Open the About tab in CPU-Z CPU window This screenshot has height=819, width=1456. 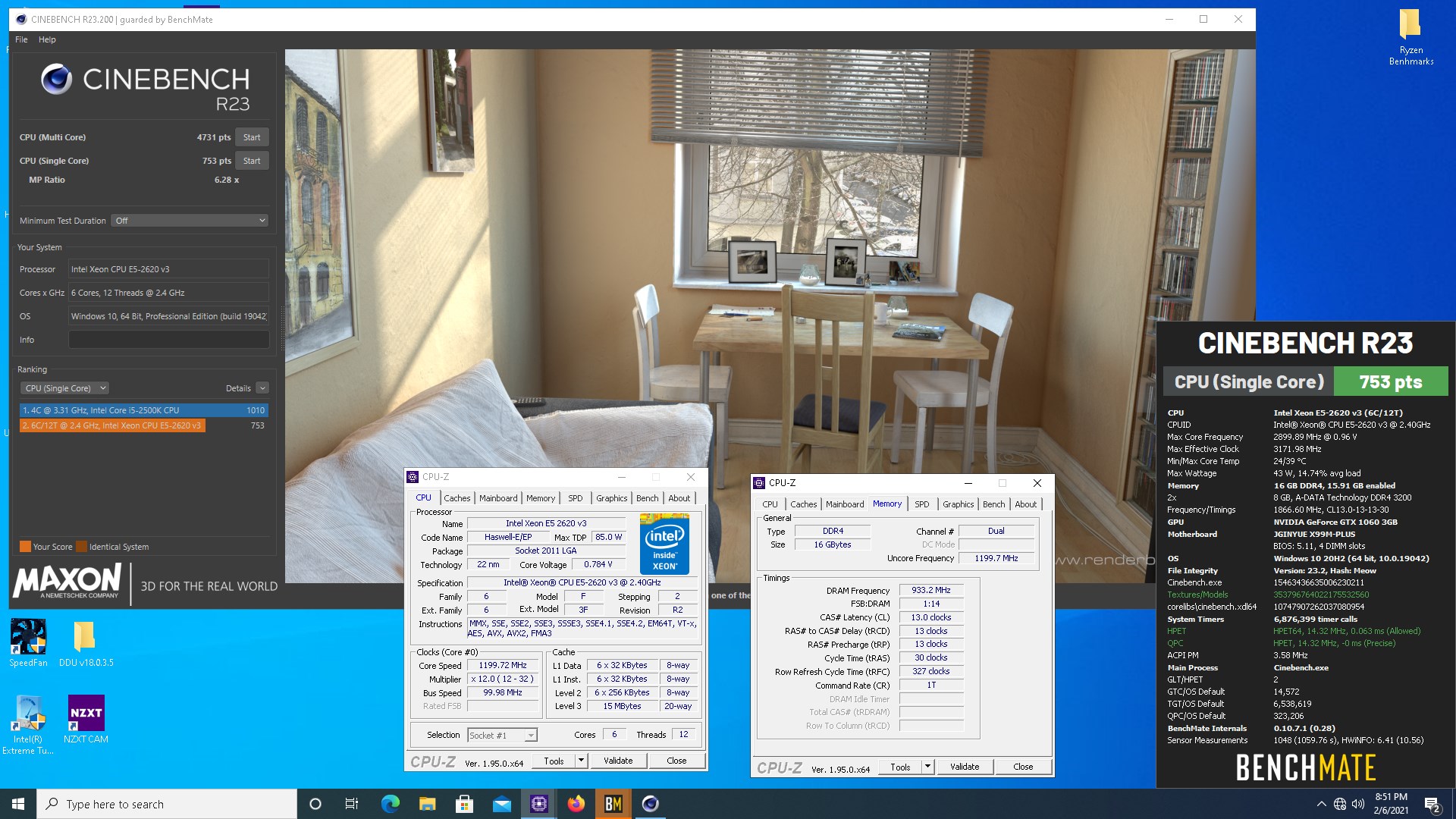coord(679,498)
